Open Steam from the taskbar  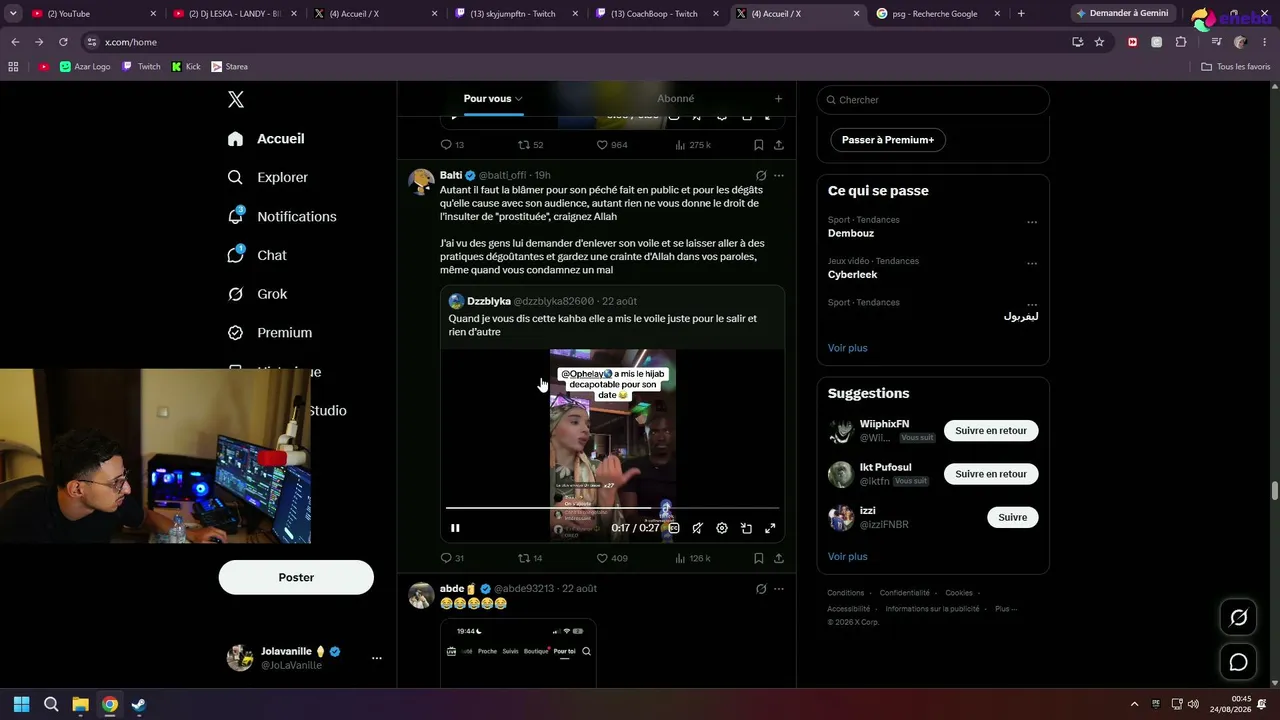[139, 704]
